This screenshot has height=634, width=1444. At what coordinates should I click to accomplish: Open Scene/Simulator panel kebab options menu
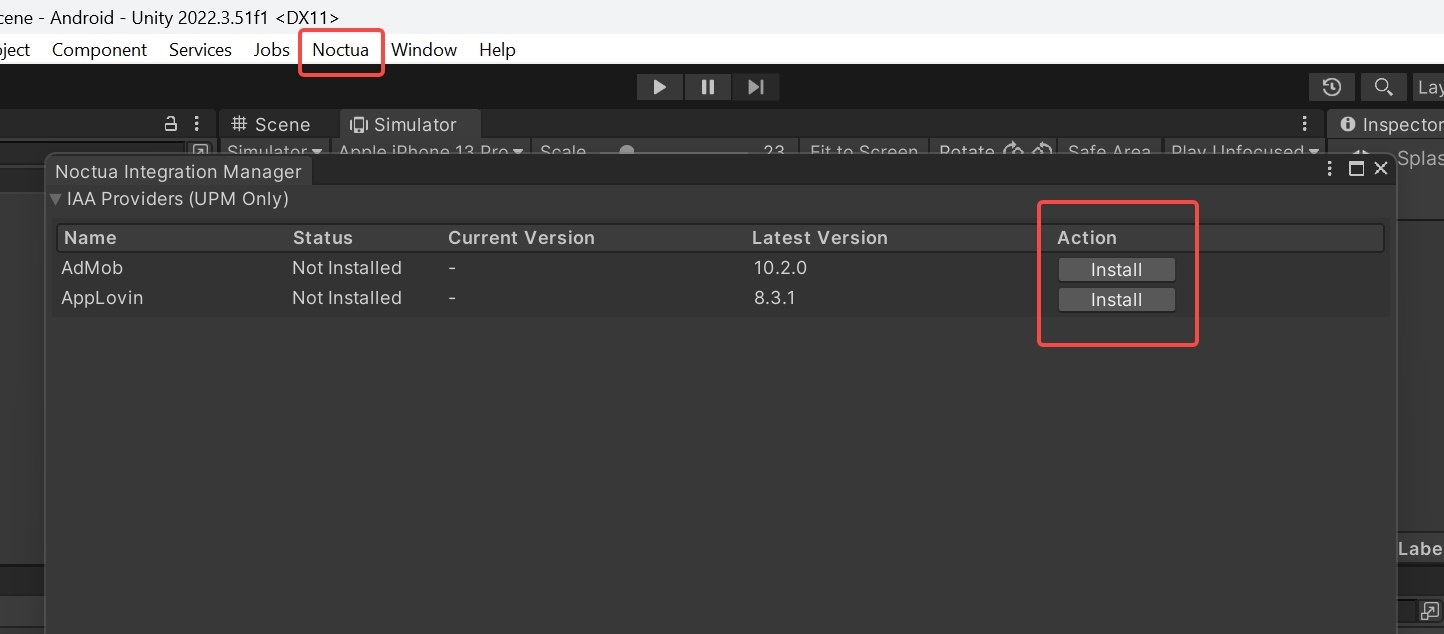pos(1304,124)
